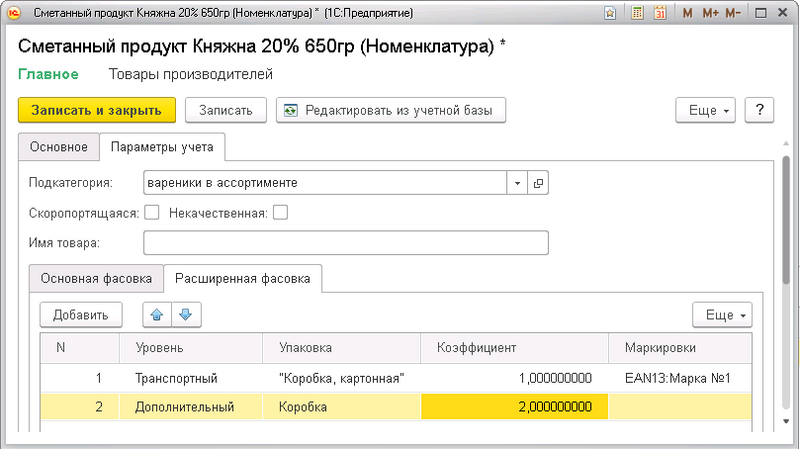Select the Параметры учета tab
This screenshot has height=449, width=800.
(162, 147)
